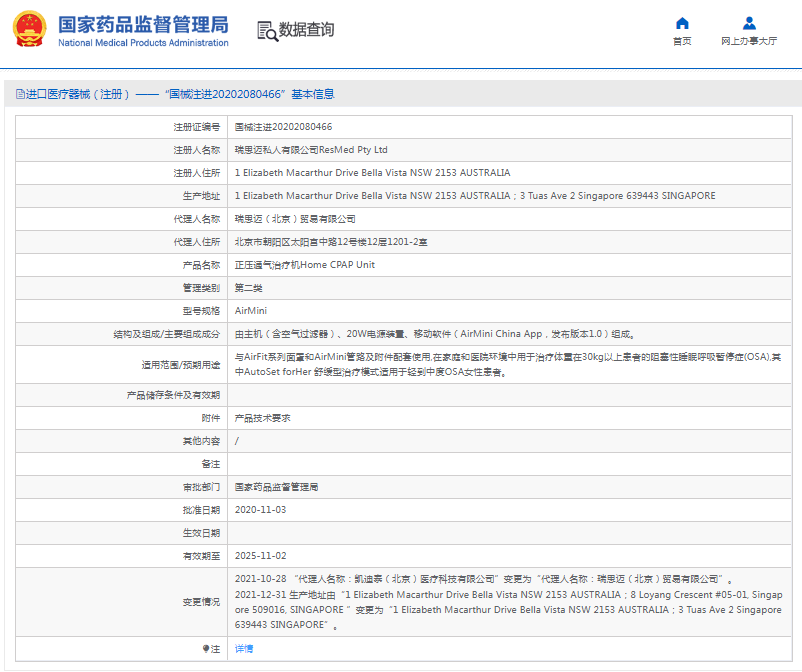This screenshot has height=672, width=802.
Task: Select the breadcrumb 进口医疗器械（注册）
Action: tap(77, 94)
